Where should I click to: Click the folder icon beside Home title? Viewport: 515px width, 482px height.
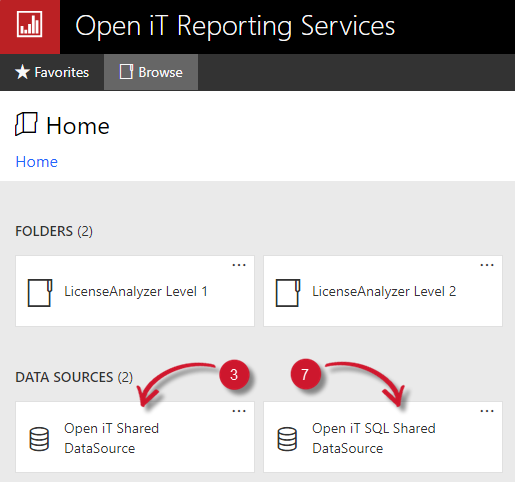point(26,124)
